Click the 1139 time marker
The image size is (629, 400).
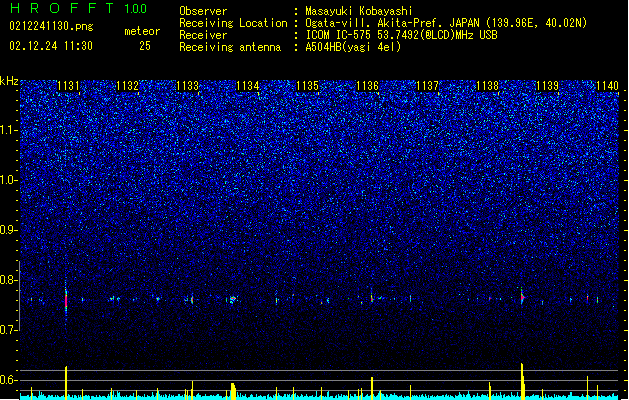pyautogui.click(x=548, y=85)
